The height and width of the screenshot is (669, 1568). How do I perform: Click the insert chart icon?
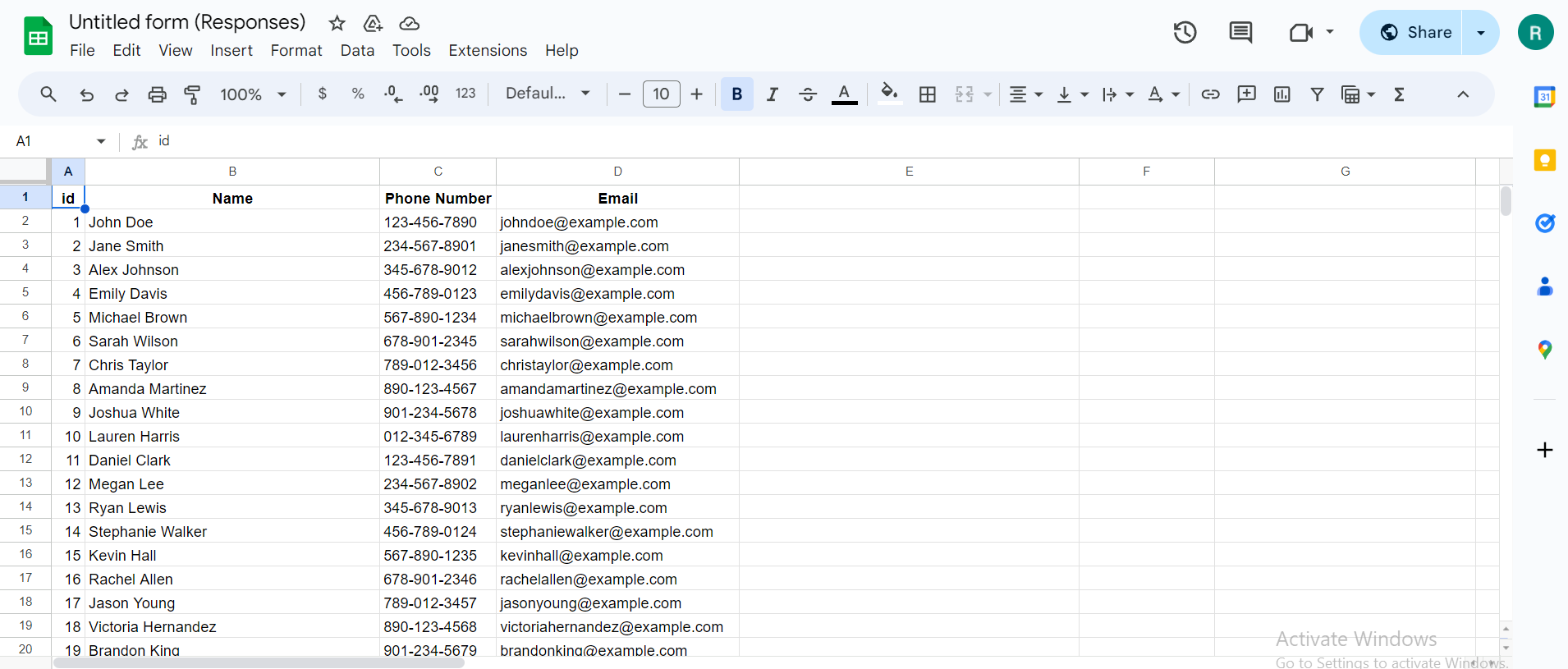tap(1281, 94)
